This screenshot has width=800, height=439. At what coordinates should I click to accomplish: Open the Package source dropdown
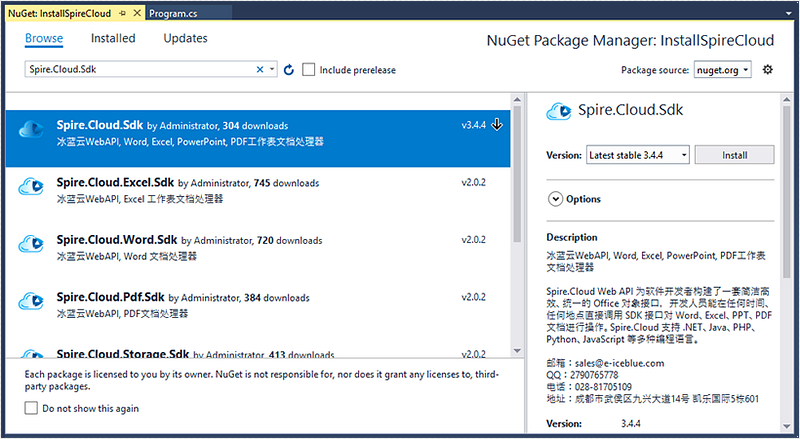click(x=723, y=70)
